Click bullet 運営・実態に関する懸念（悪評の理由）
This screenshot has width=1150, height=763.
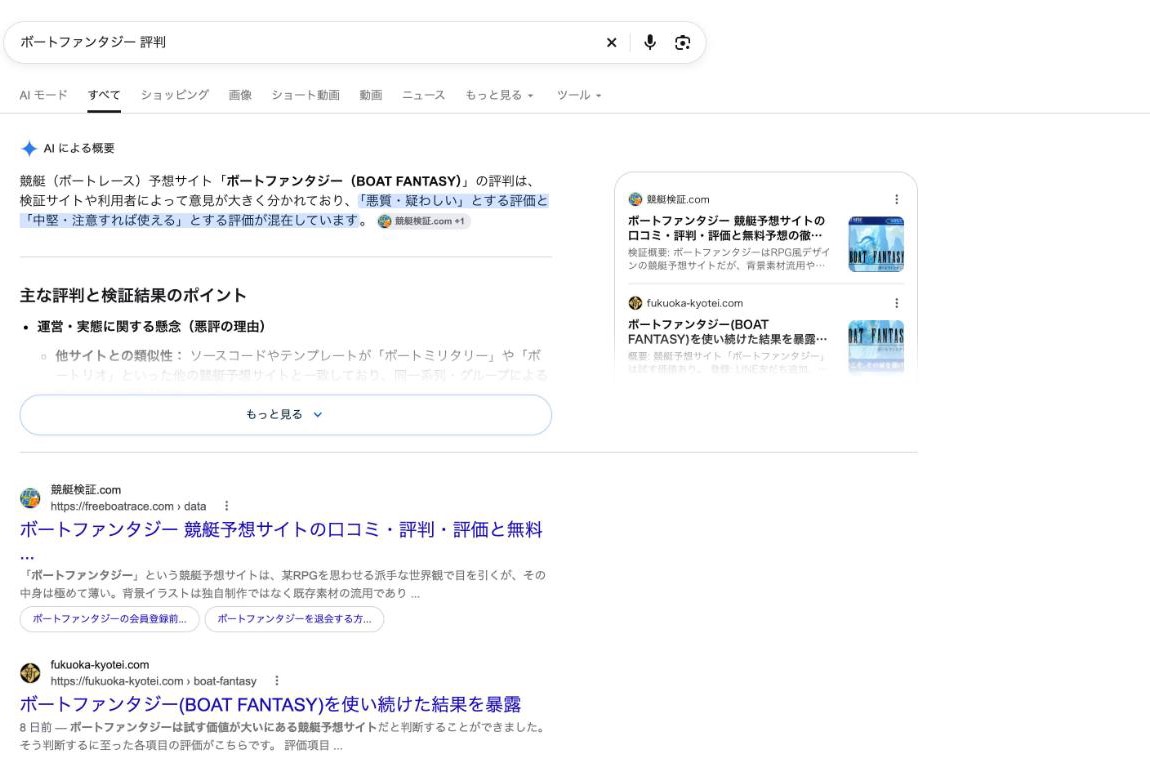151,326
